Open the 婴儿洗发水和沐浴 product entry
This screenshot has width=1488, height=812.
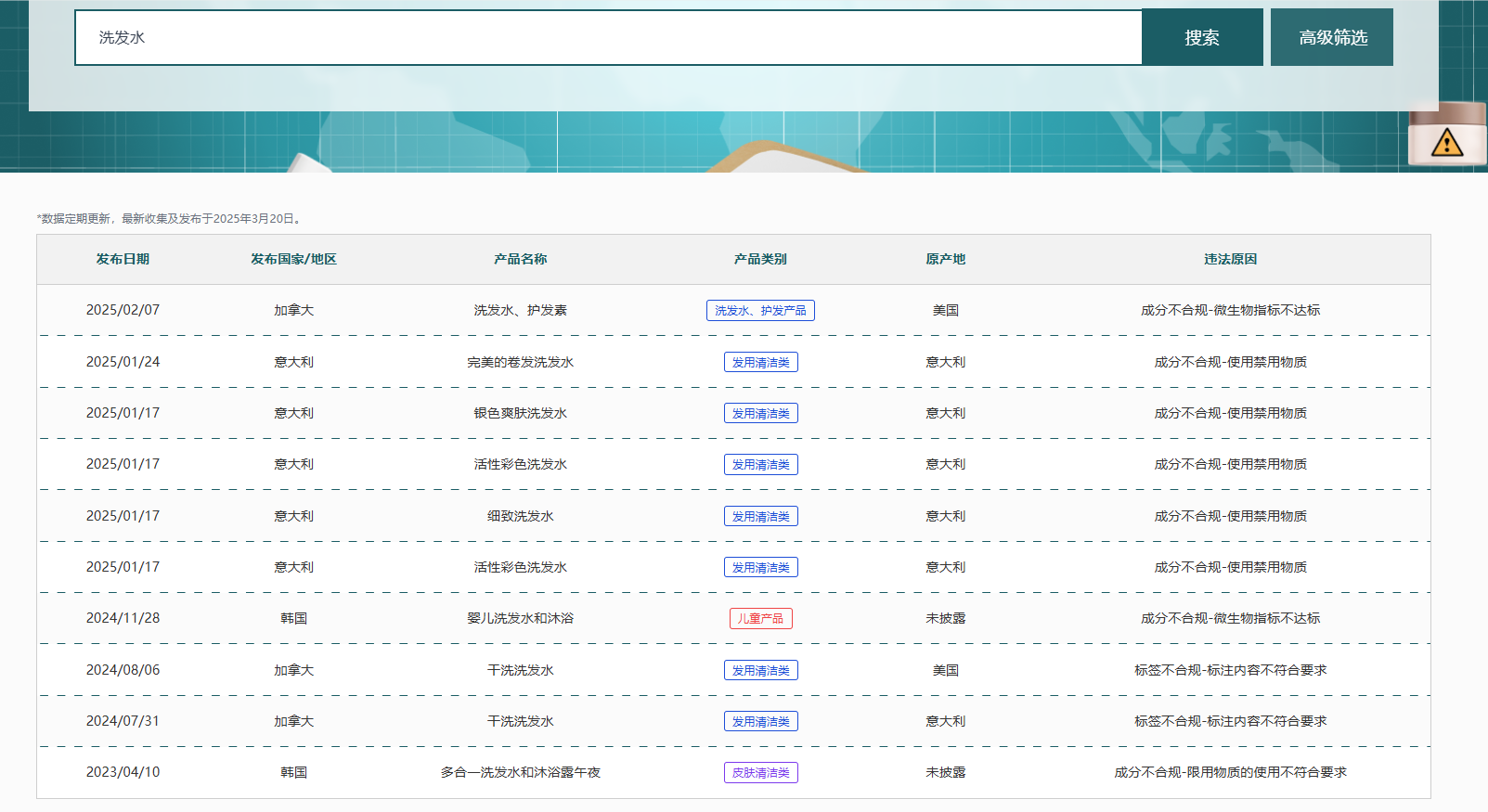point(520,619)
